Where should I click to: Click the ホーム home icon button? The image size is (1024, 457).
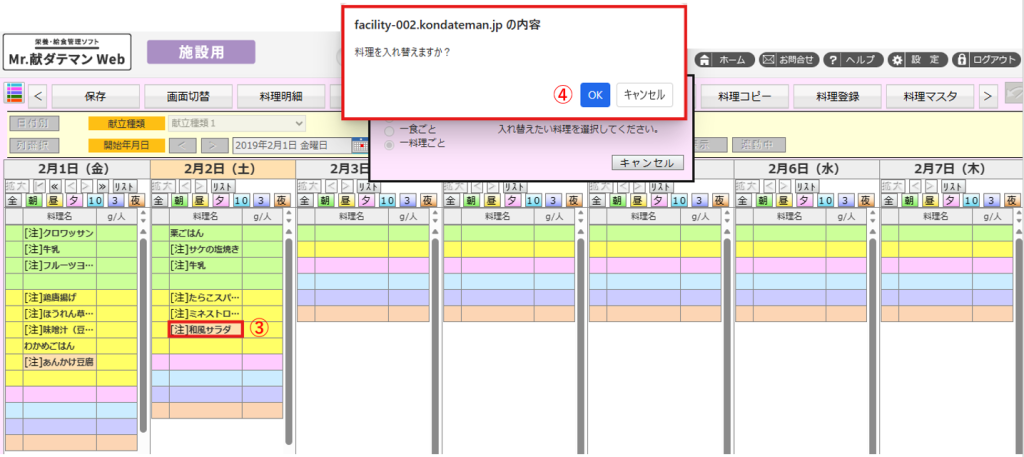tap(722, 59)
